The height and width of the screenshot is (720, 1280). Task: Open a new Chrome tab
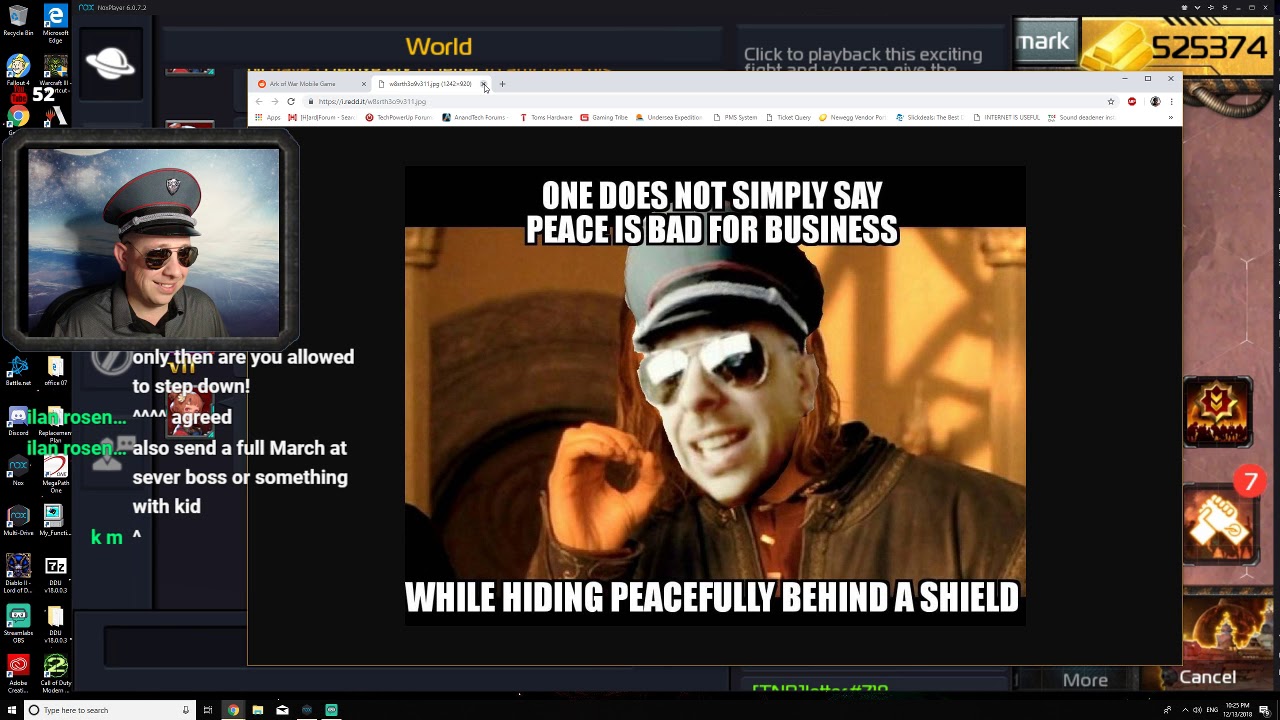click(502, 84)
